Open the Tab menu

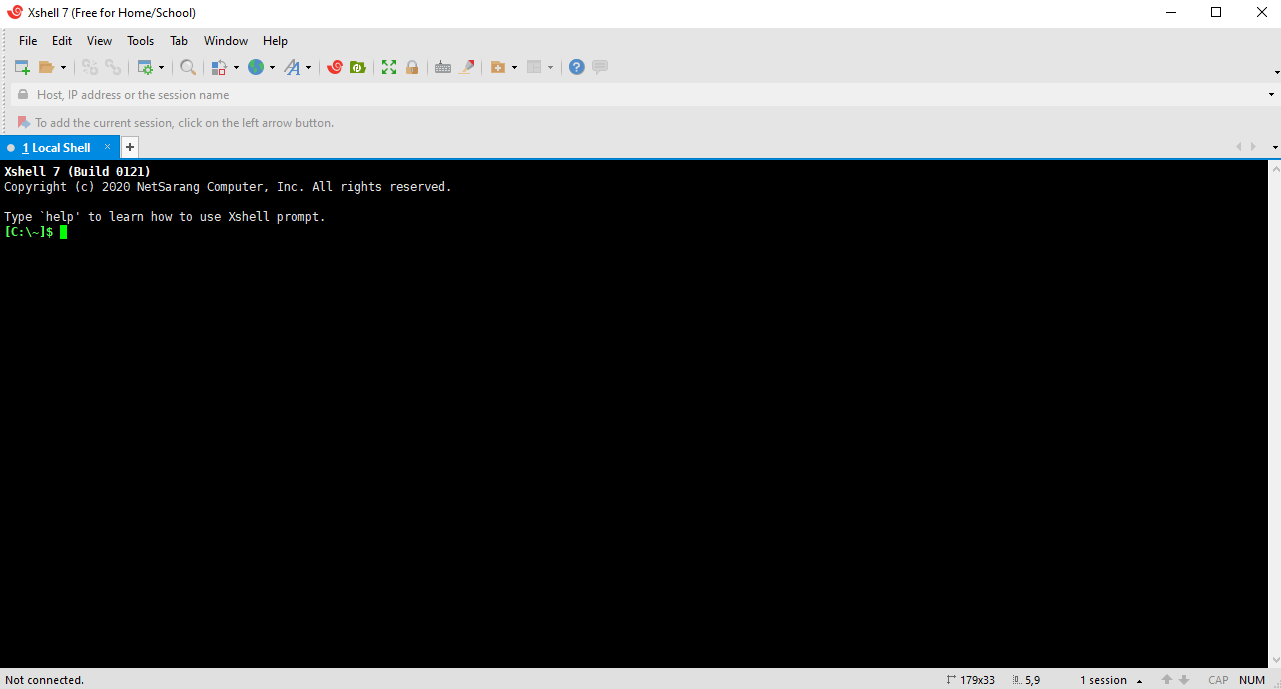[x=179, y=41]
